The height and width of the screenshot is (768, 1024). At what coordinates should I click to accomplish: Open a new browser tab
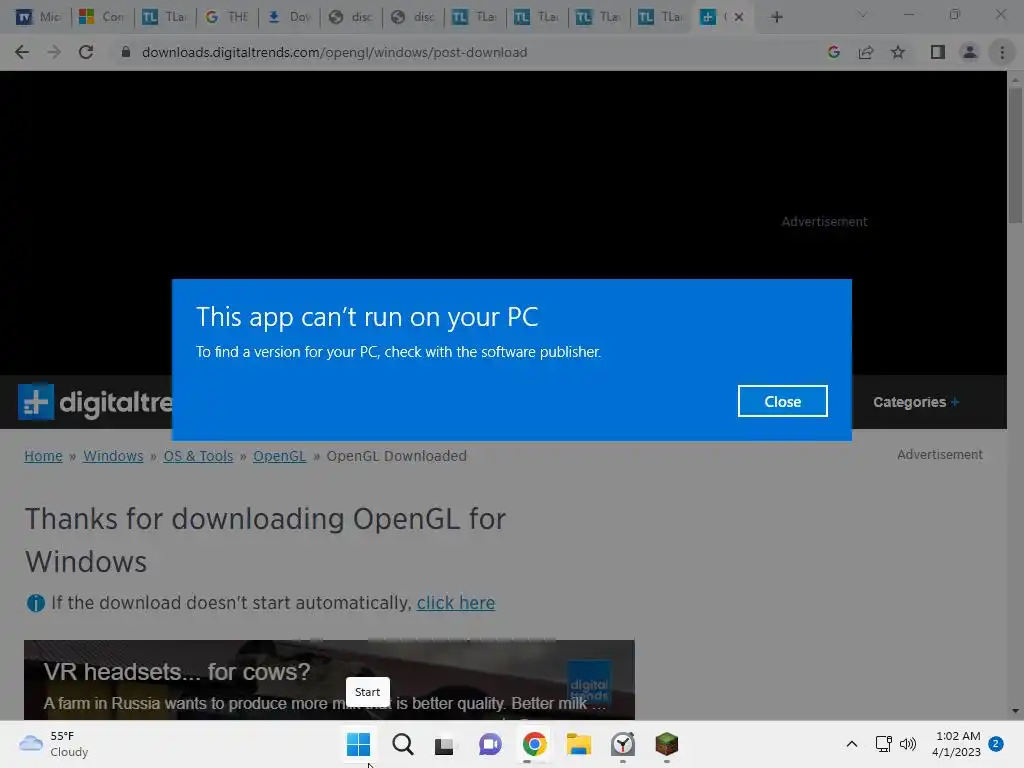tap(776, 17)
